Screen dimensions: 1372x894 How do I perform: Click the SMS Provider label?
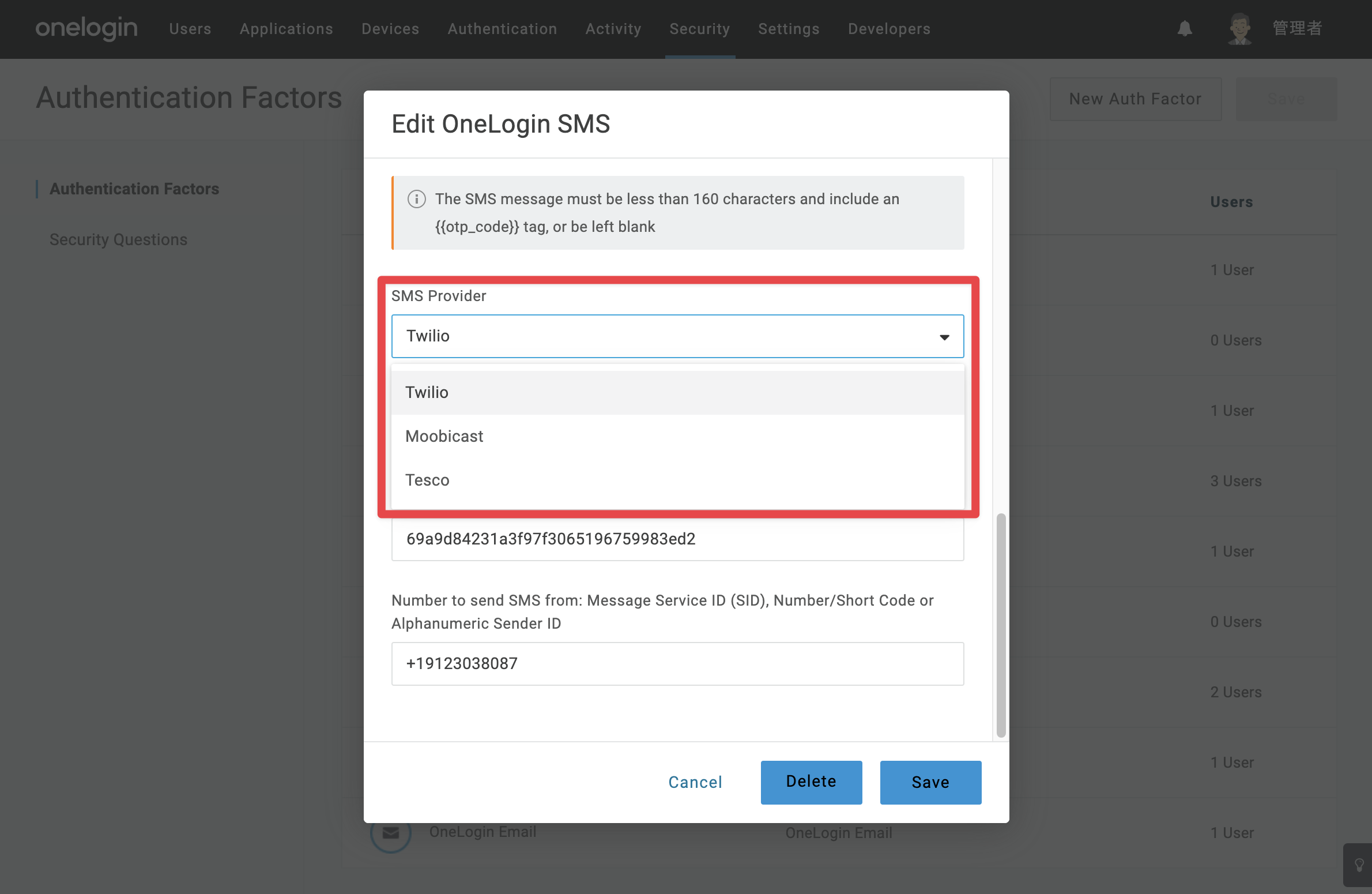tap(439, 296)
